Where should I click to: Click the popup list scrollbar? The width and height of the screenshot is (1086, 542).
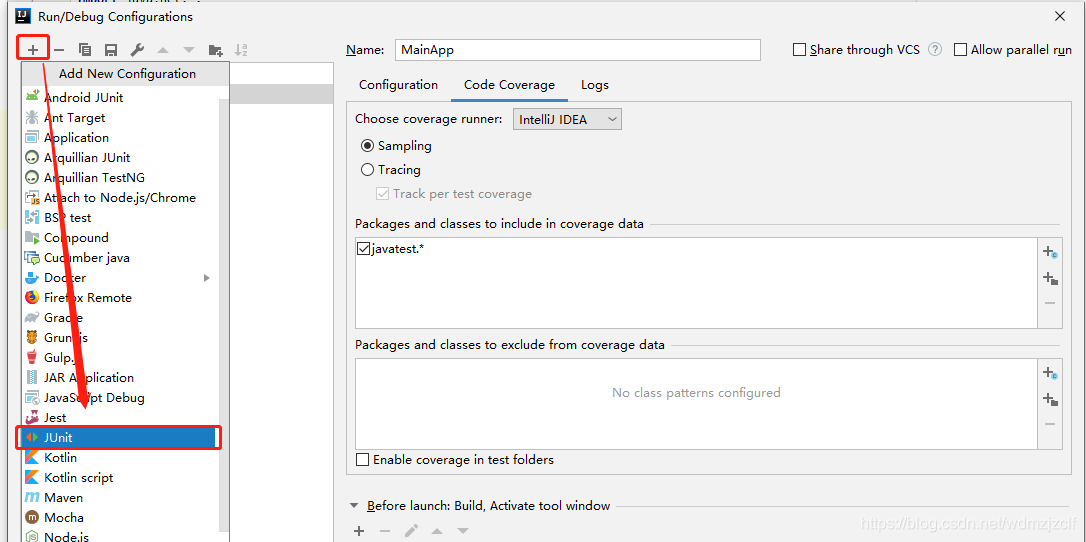pos(224,315)
